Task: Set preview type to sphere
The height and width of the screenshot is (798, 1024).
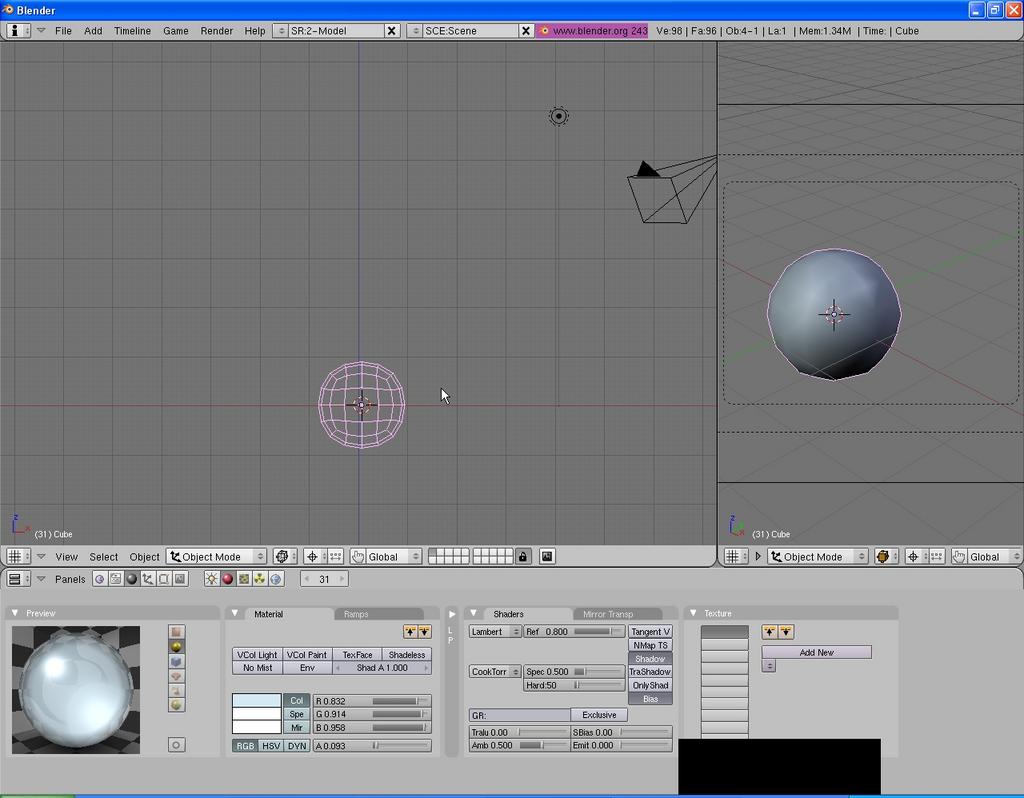Action: coord(176,646)
